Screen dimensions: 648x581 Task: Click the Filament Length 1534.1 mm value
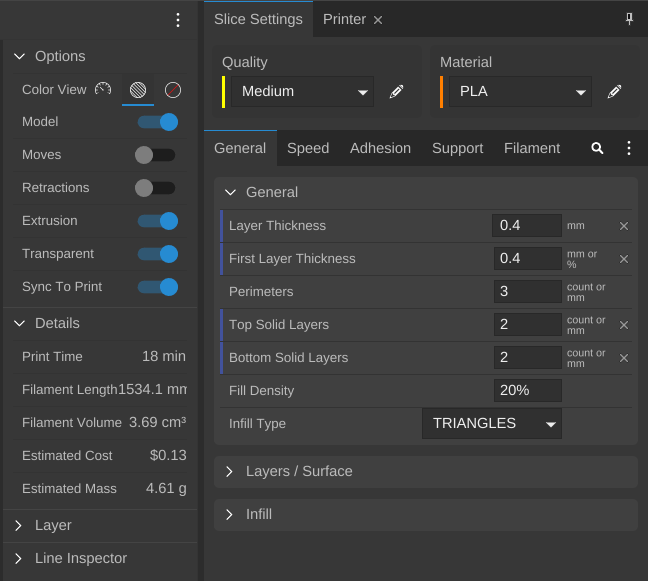(152, 389)
